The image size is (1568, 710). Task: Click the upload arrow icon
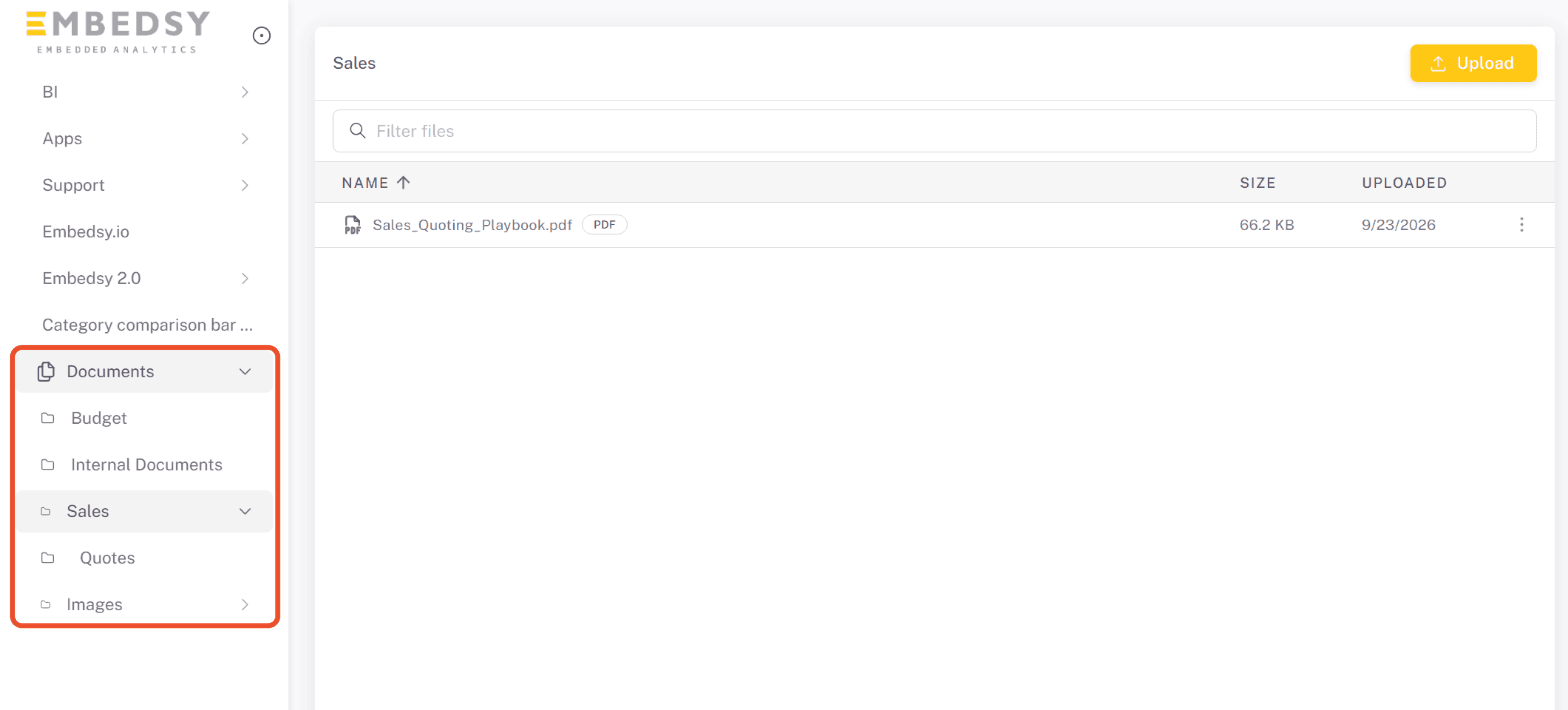pyautogui.click(x=1438, y=63)
